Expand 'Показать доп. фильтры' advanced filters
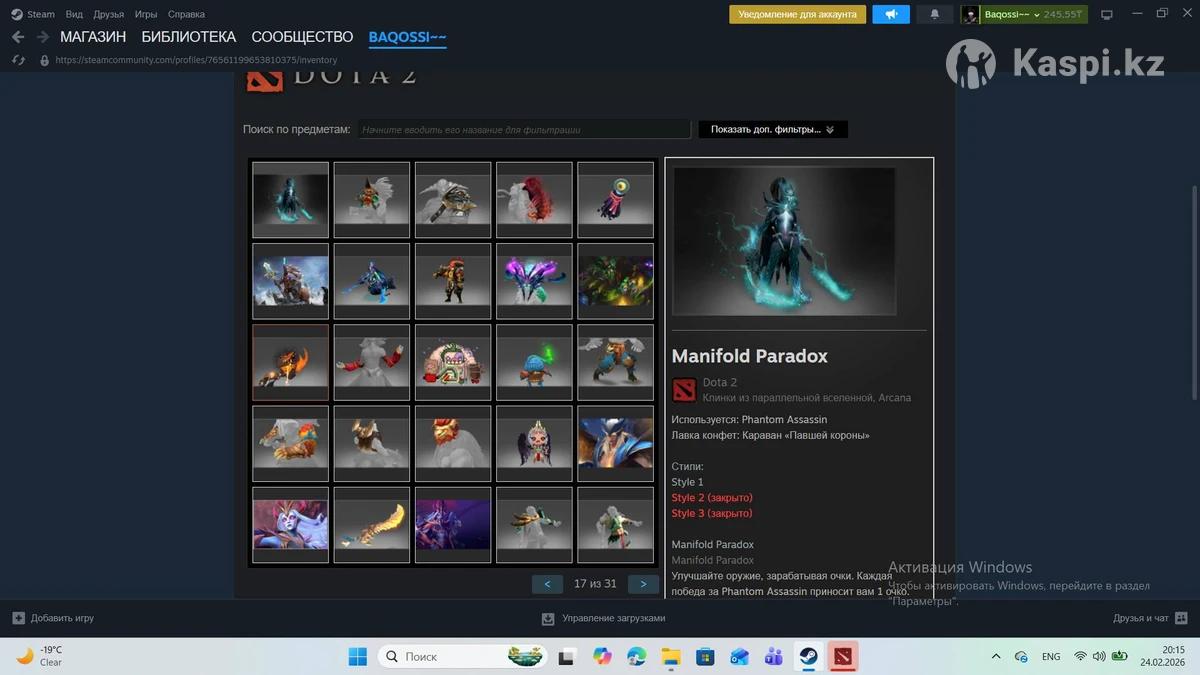 [x=772, y=129]
